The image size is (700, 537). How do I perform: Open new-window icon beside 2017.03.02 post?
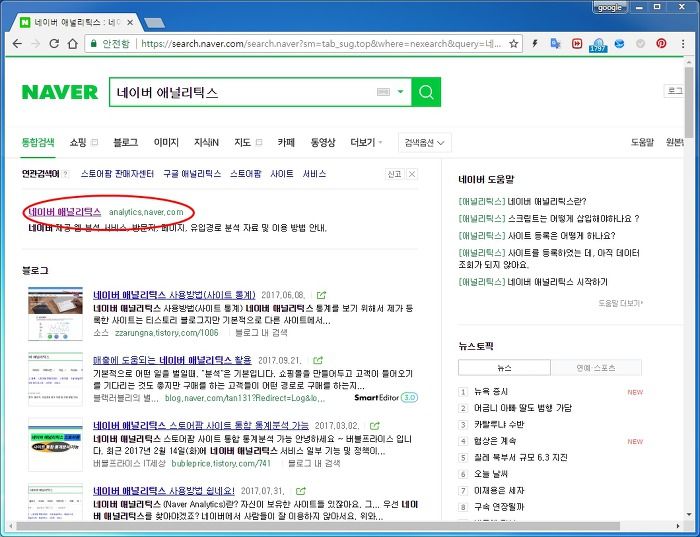[375, 425]
